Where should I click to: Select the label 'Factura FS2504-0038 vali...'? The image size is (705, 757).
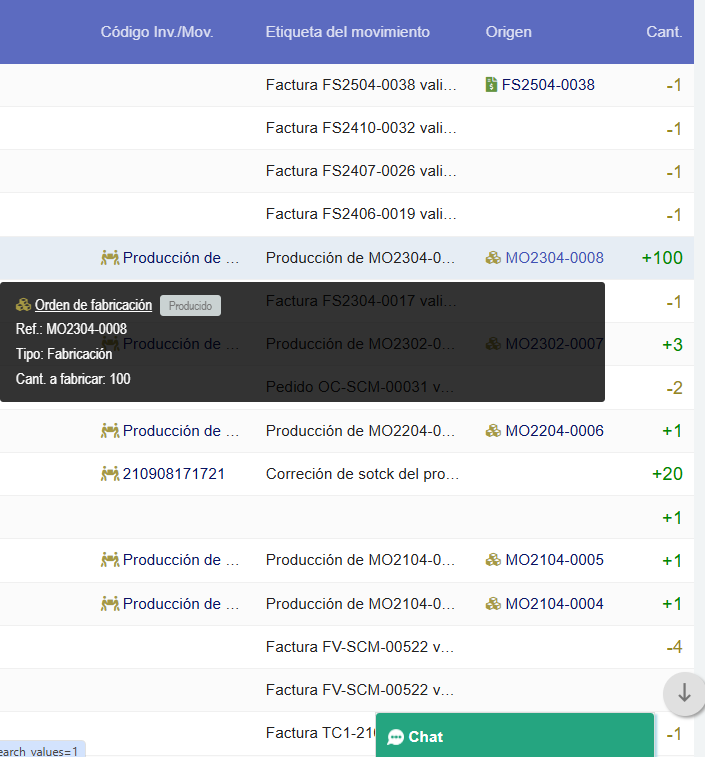click(361, 84)
